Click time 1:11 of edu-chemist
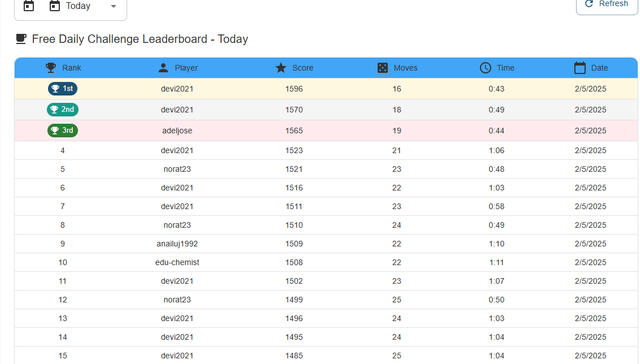The width and height of the screenshot is (640, 364). [x=496, y=262]
